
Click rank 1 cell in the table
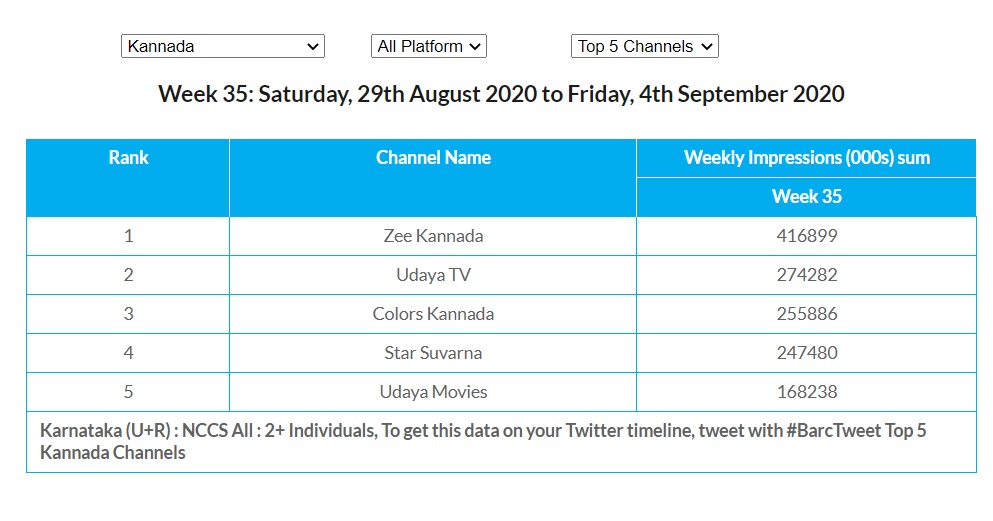(128, 236)
